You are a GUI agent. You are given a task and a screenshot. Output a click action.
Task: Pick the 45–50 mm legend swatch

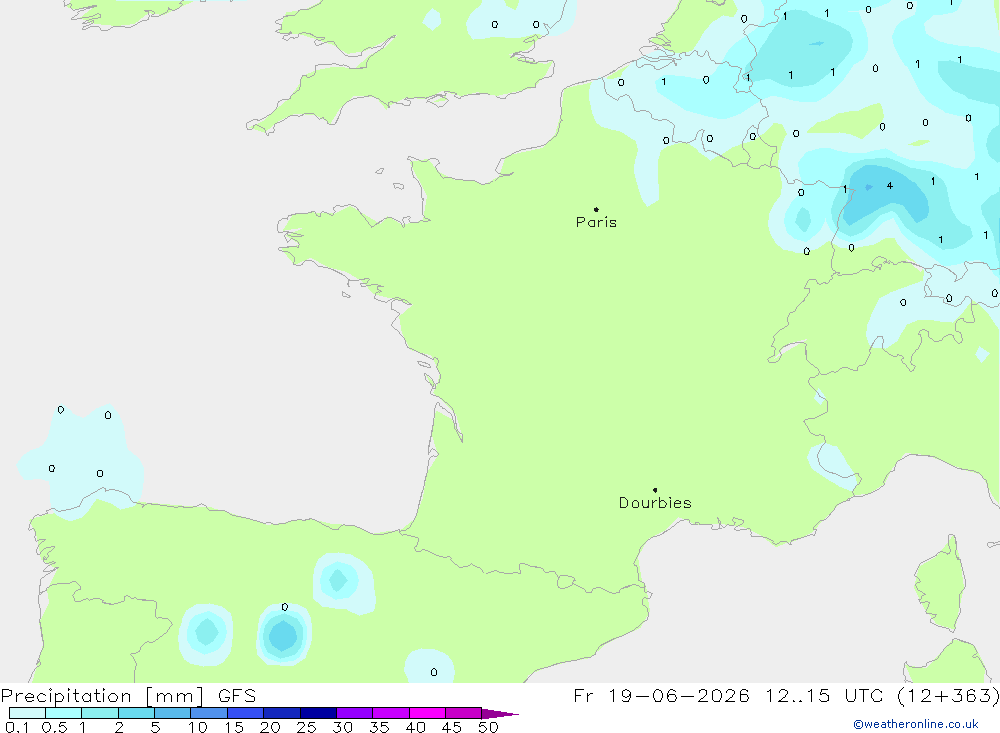coord(464,713)
